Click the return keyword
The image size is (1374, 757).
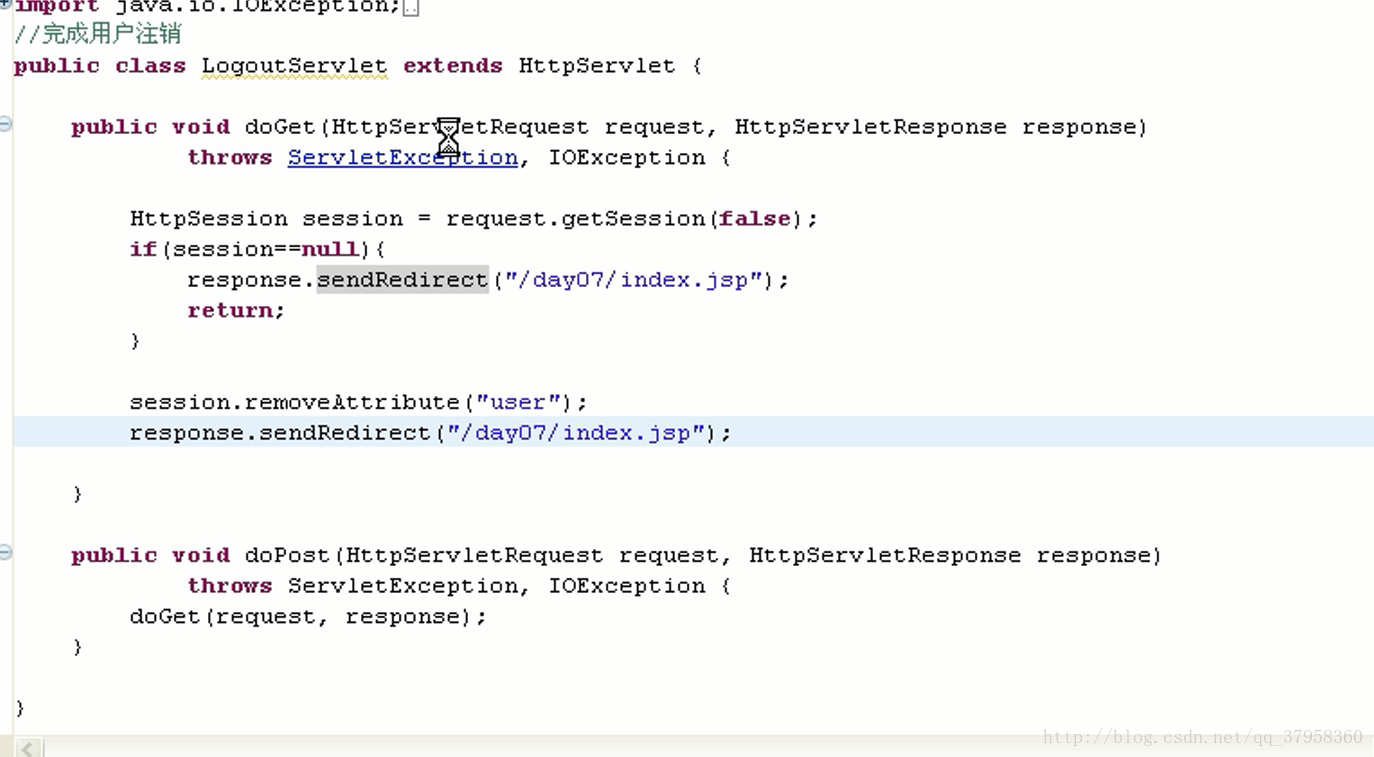pyautogui.click(x=230, y=310)
